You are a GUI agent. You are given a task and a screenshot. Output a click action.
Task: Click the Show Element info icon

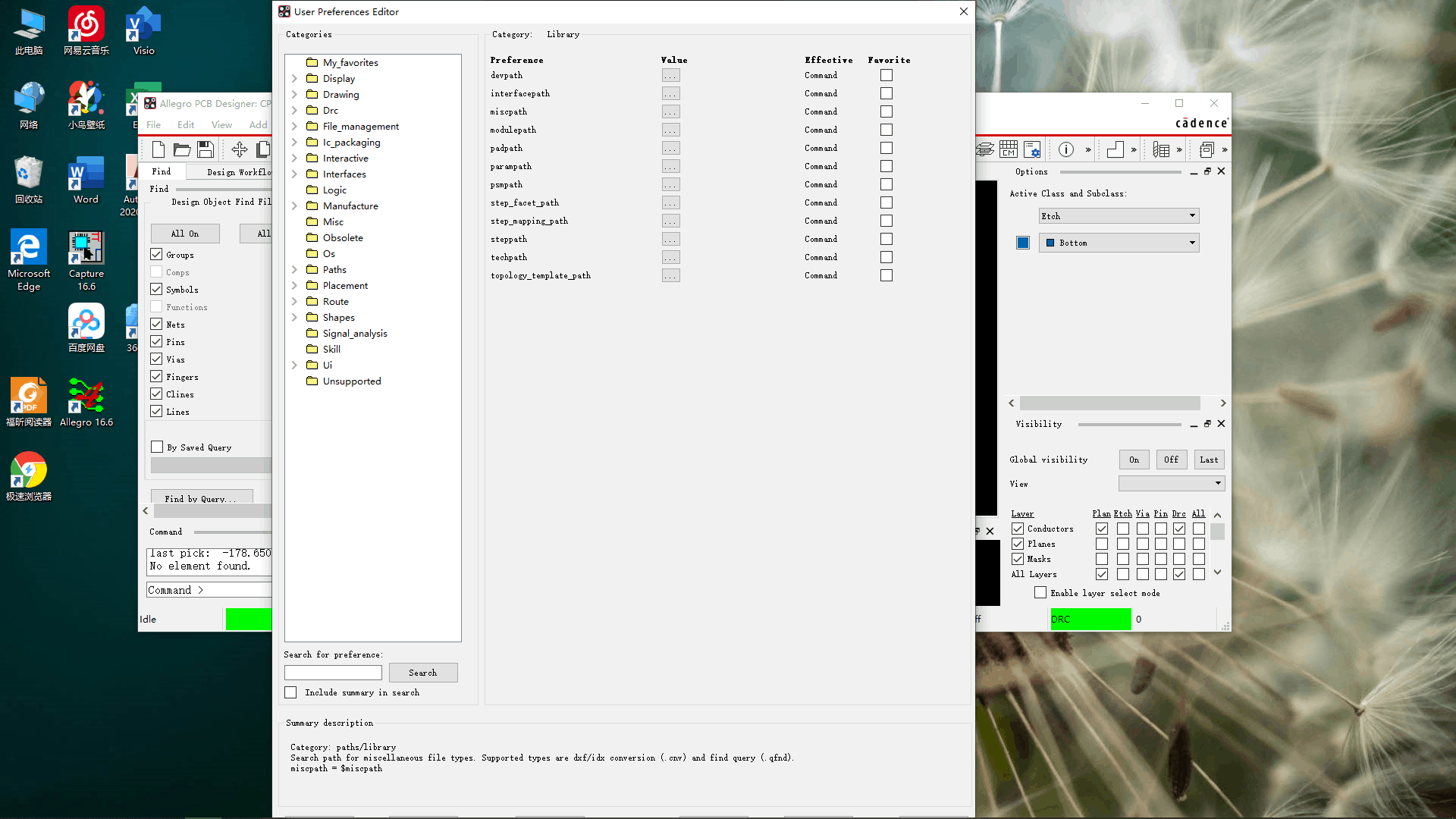1065,149
